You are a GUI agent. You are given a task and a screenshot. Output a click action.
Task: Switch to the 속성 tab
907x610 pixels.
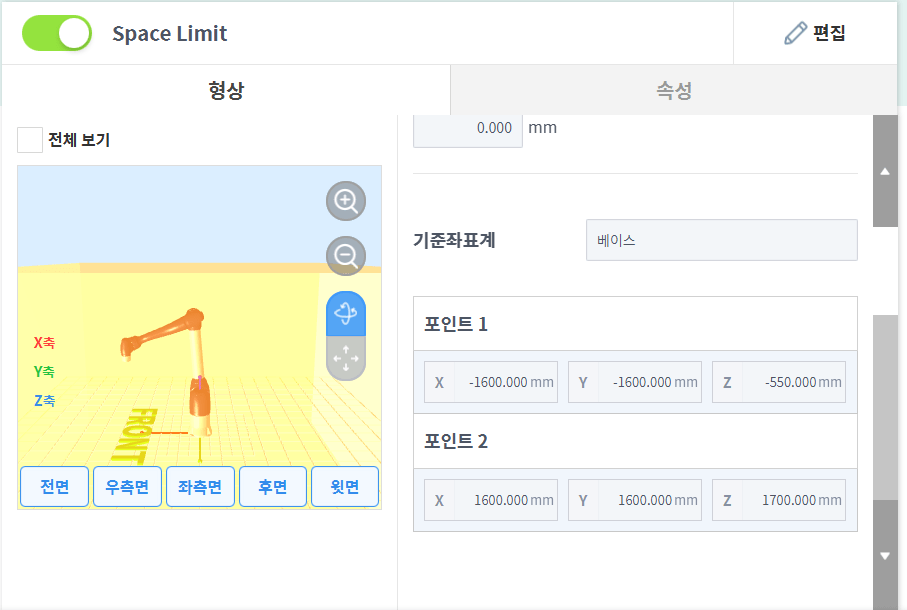[x=674, y=90]
